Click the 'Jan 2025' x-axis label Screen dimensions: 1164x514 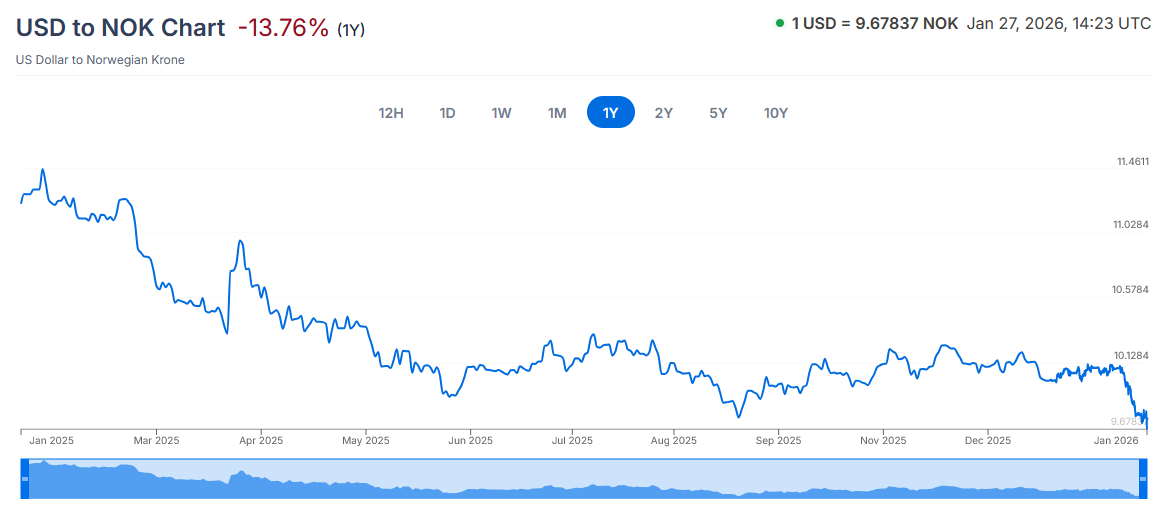point(51,440)
